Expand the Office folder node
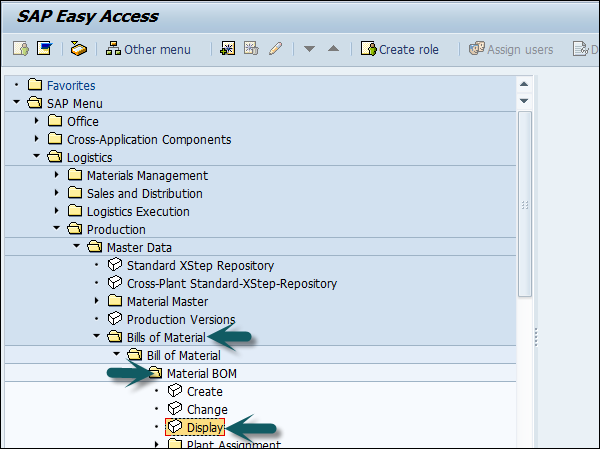The image size is (600, 449). (x=37, y=121)
